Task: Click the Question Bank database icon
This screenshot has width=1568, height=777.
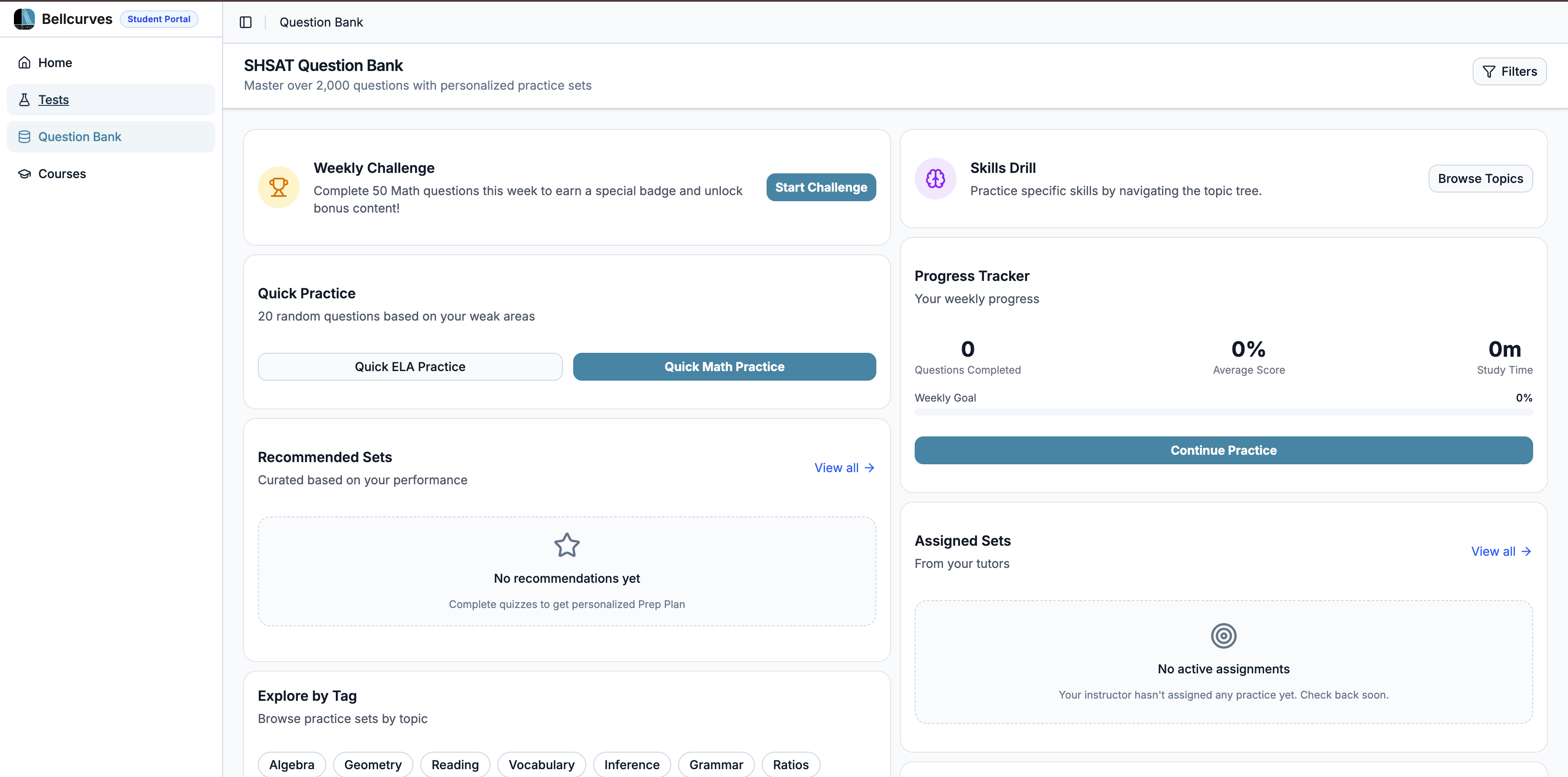Action: (24, 137)
